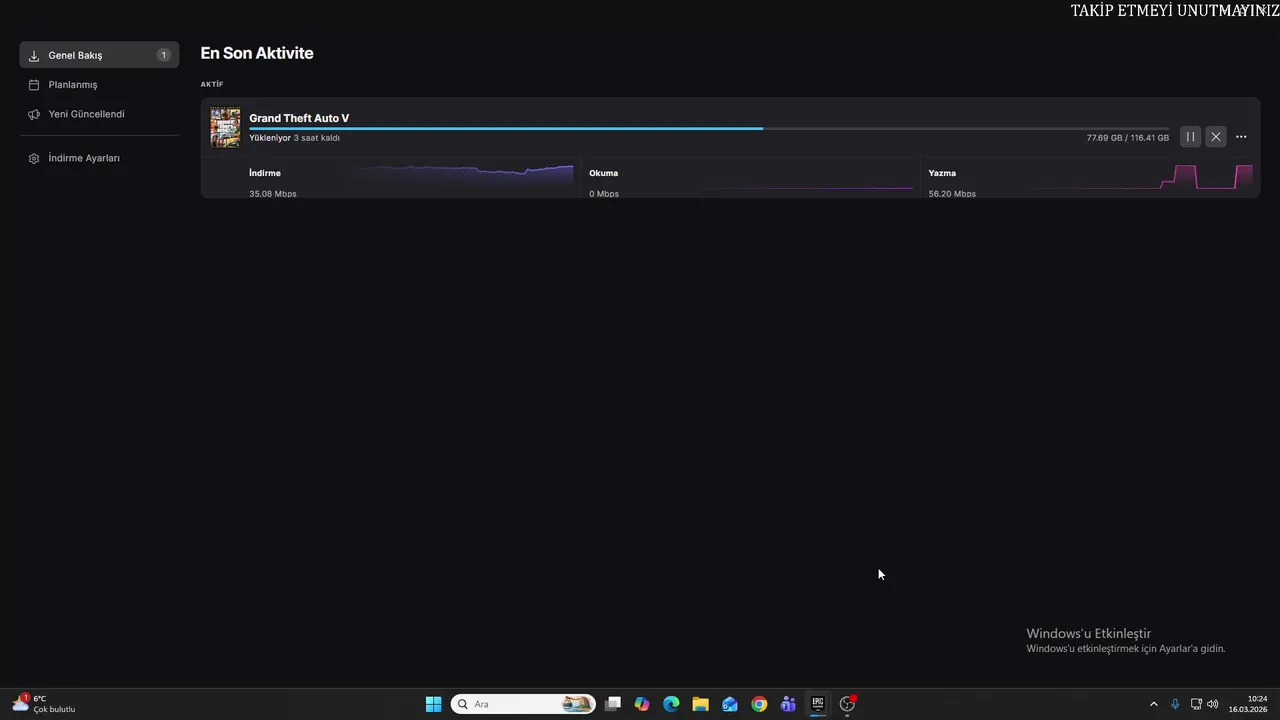This screenshot has height=720, width=1280.
Task: Click the volume tray icon
Action: (x=1213, y=704)
